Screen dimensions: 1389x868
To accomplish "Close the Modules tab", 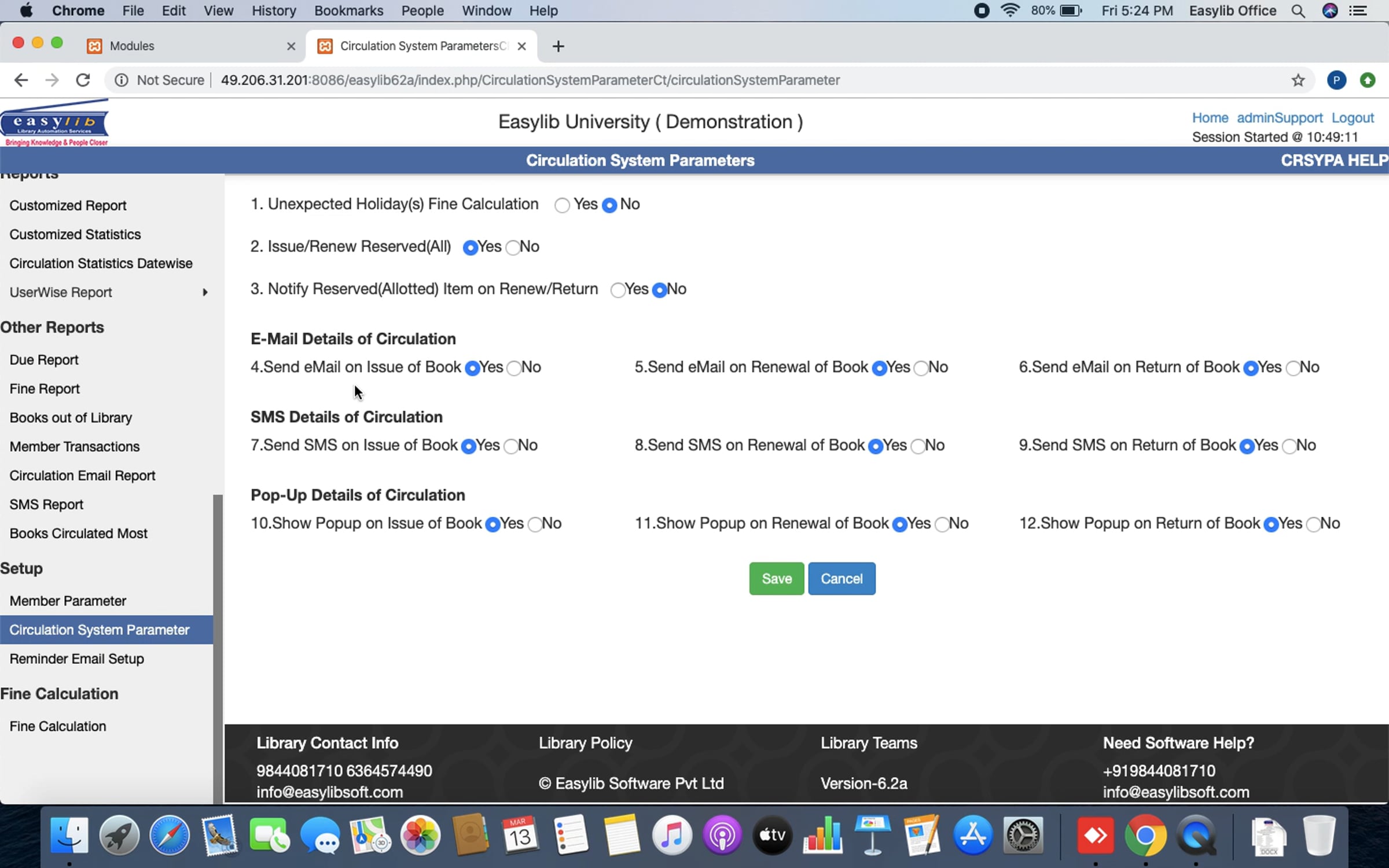I will point(291,46).
